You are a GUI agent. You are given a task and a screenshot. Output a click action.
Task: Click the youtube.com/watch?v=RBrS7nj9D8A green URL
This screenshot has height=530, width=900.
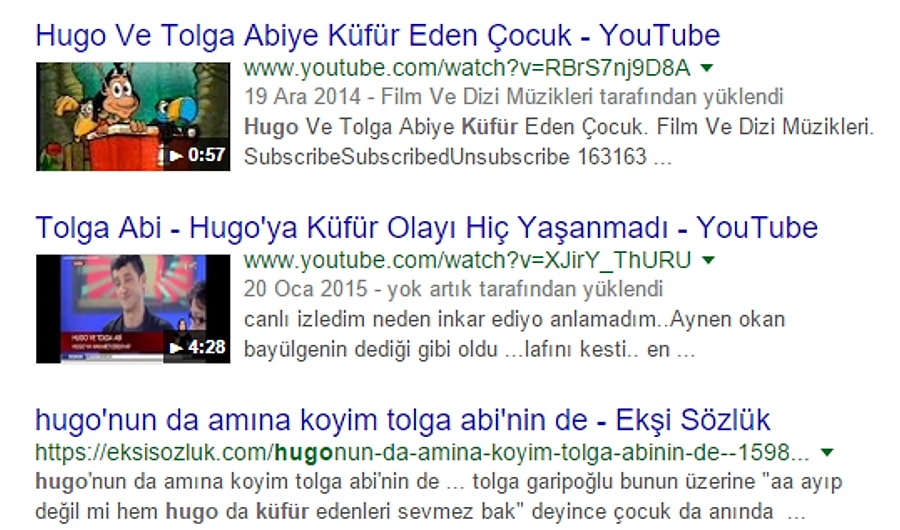coord(467,68)
